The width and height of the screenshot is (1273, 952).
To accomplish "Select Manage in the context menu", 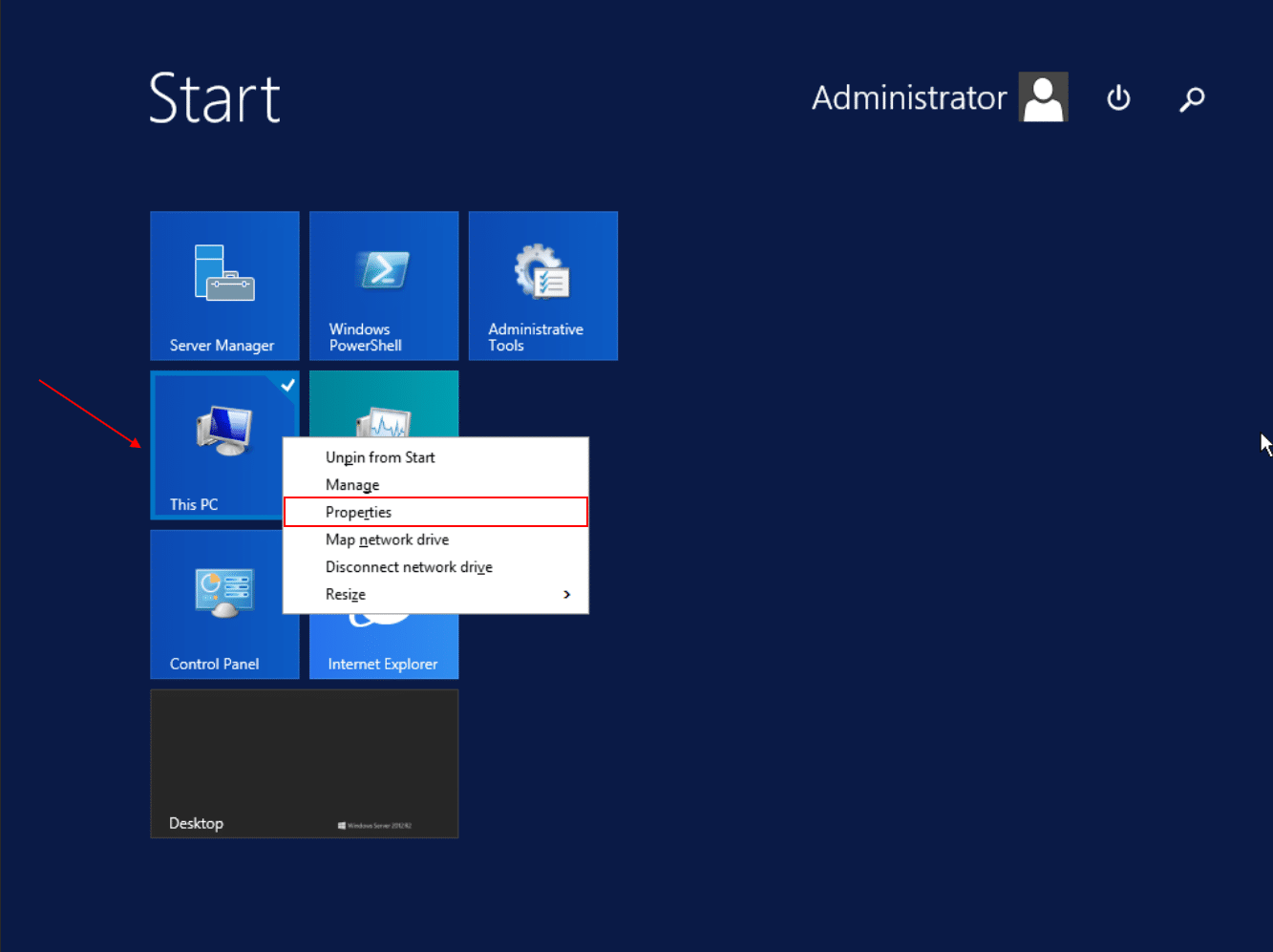I will 352,484.
